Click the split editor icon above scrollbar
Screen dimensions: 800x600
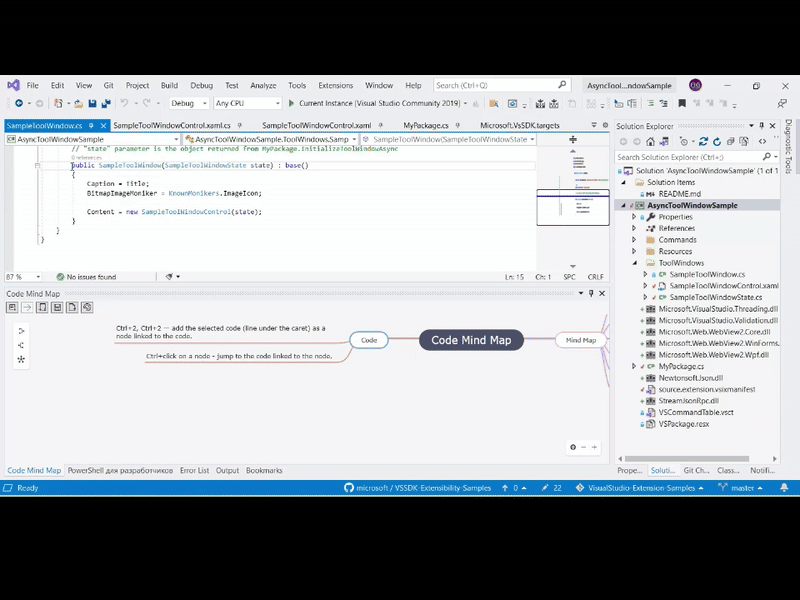point(573,139)
